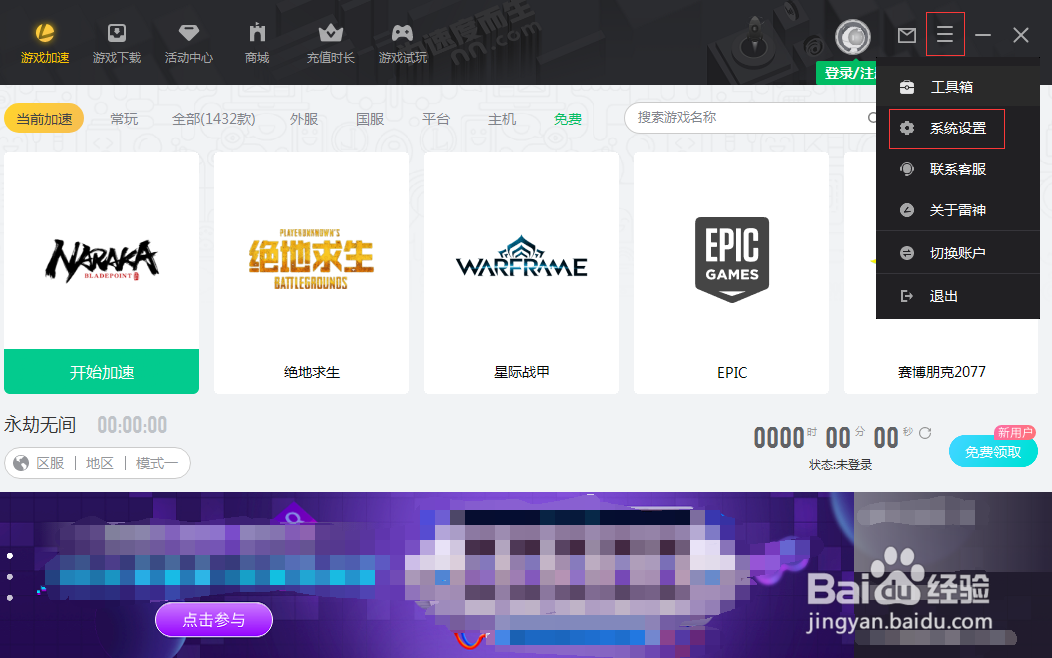Open the 地区 selector
The width and height of the screenshot is (1052, 658).
[x=99, y=463]
